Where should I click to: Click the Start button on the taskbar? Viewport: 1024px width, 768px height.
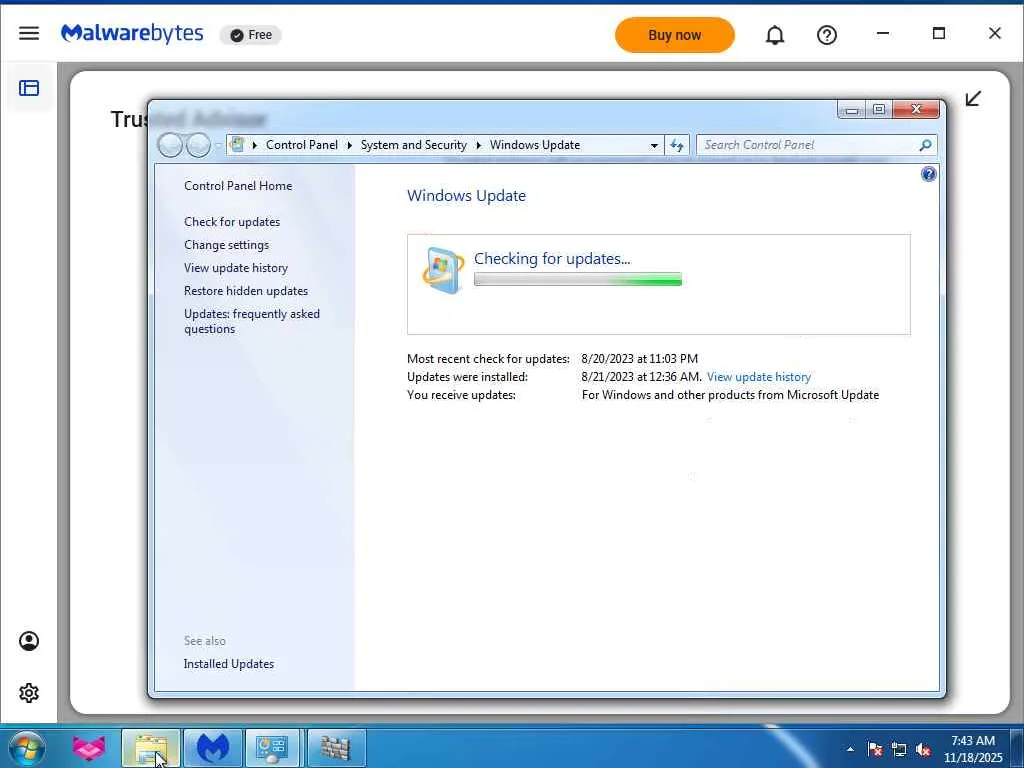point(27,748)
